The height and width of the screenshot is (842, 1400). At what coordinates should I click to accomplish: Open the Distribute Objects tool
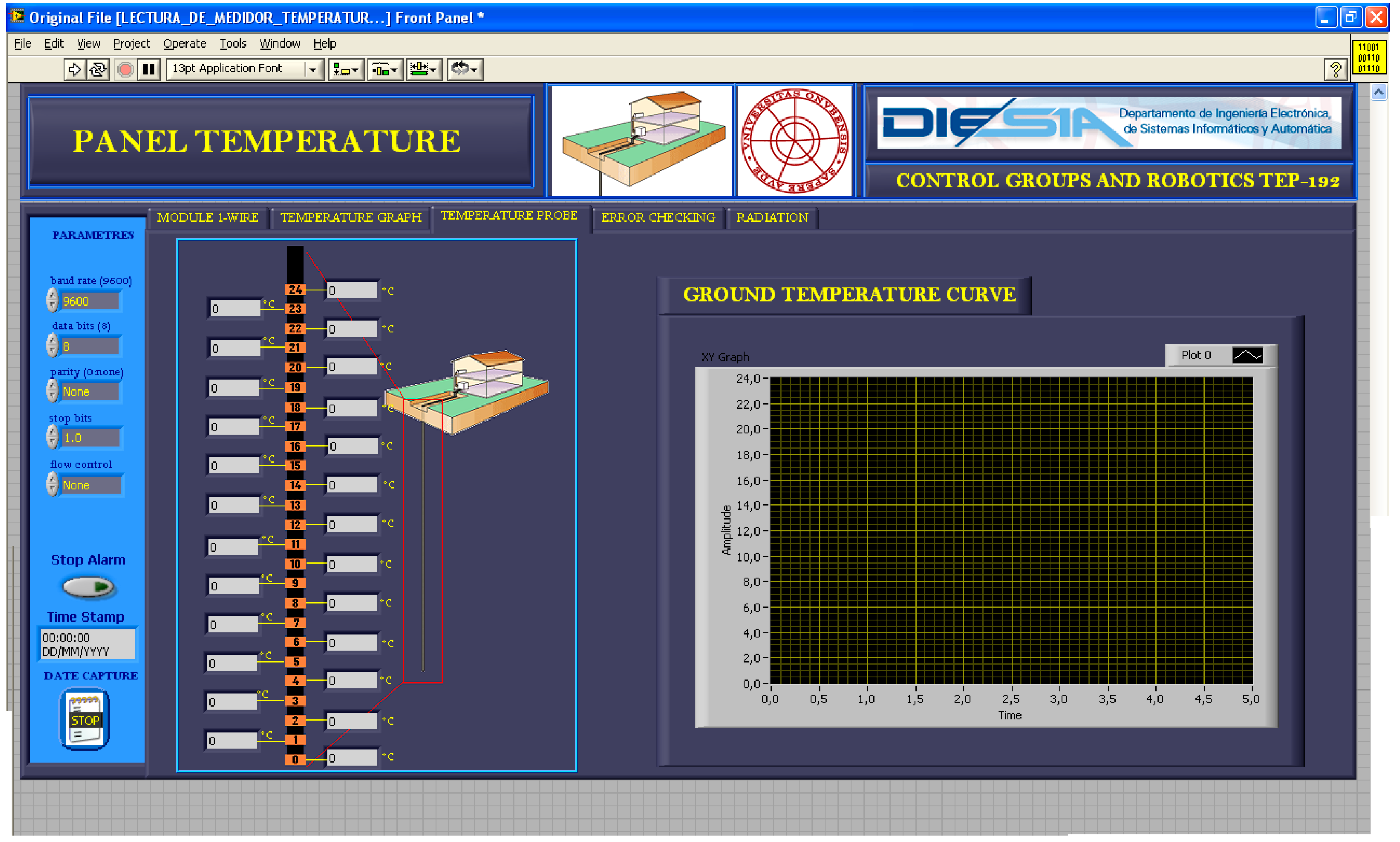(385, 69)
